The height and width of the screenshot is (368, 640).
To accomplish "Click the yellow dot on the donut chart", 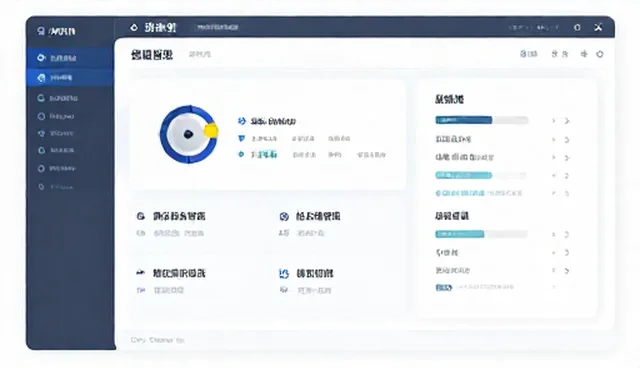I will [211, 131].
